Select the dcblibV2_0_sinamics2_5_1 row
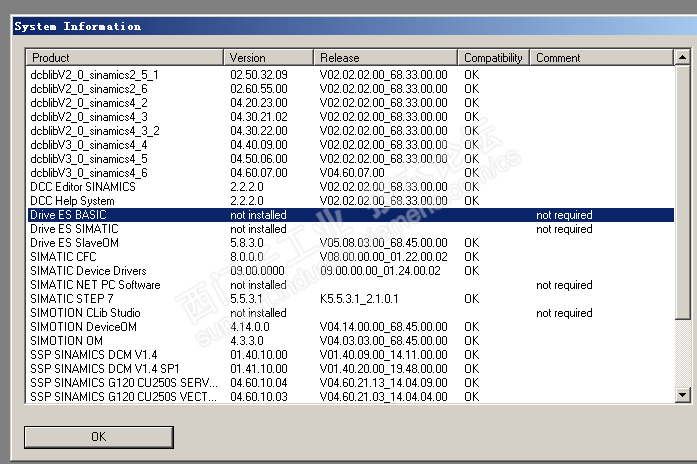The height and width of the screenshot is (464, 697). click(350, 75)
